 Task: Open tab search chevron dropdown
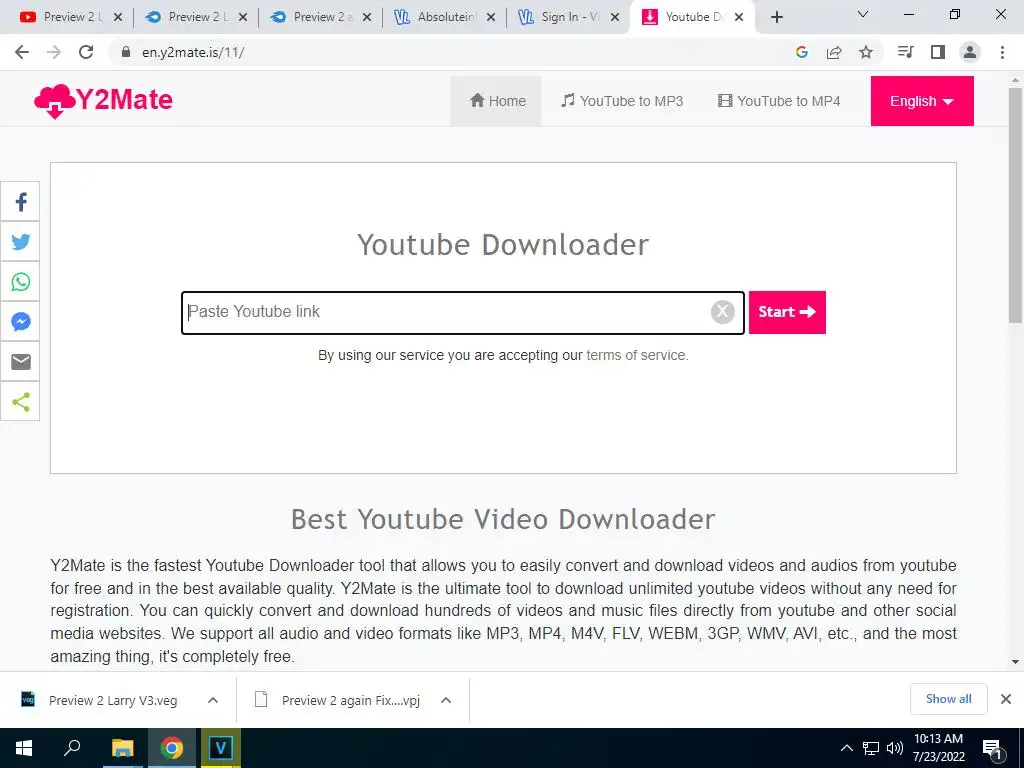tap(863, 14)
